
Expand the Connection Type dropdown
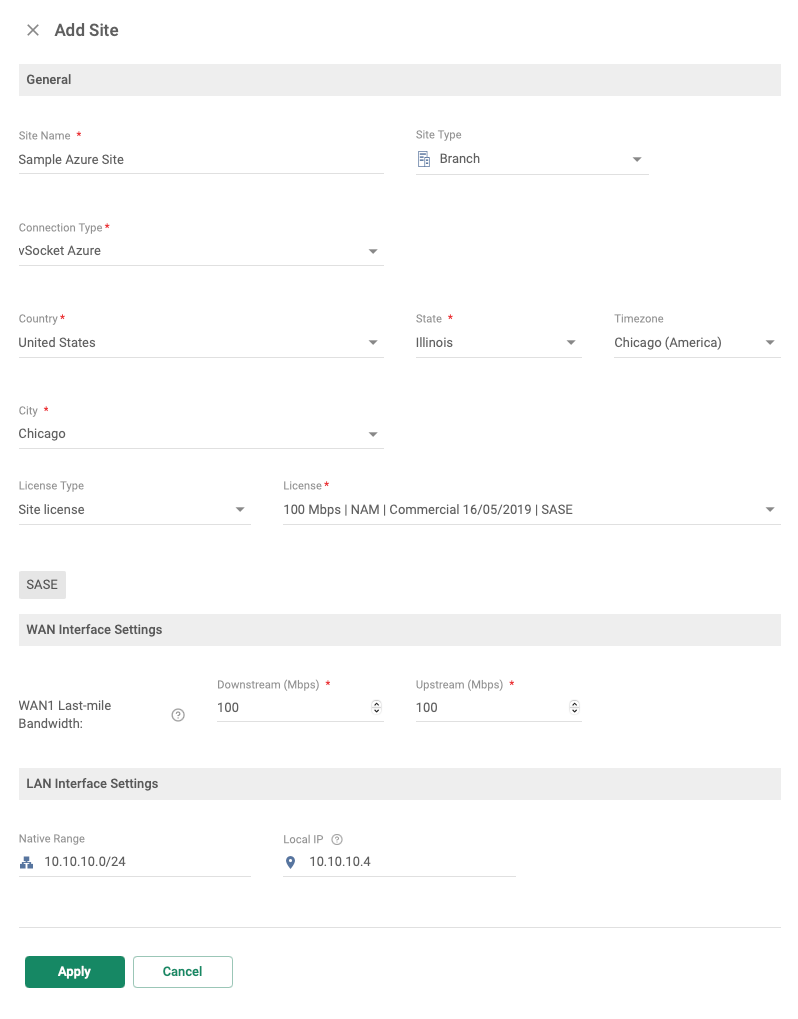373,250
